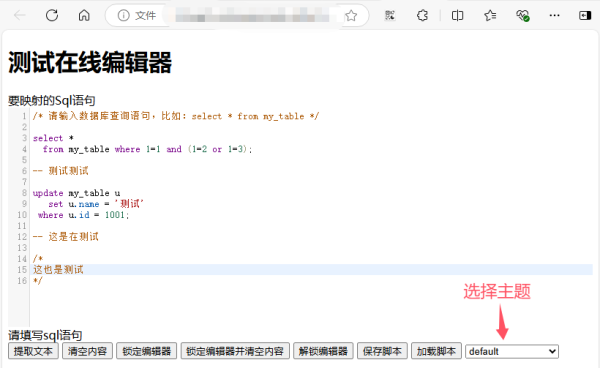Click the 清空内容 button

click(87, 351)
